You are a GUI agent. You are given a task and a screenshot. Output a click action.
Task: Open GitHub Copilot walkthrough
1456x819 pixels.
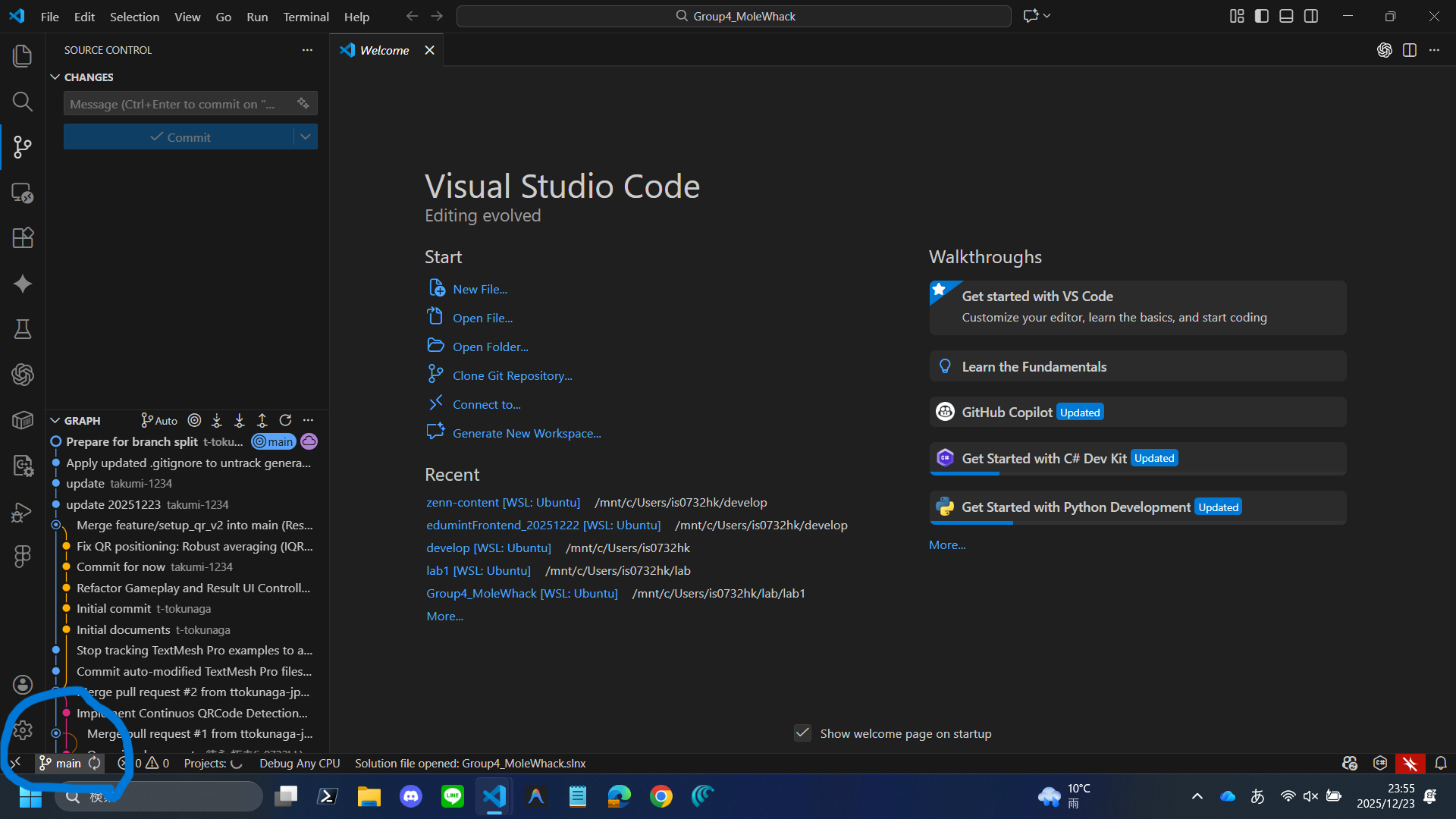[x=1137, y=412]
